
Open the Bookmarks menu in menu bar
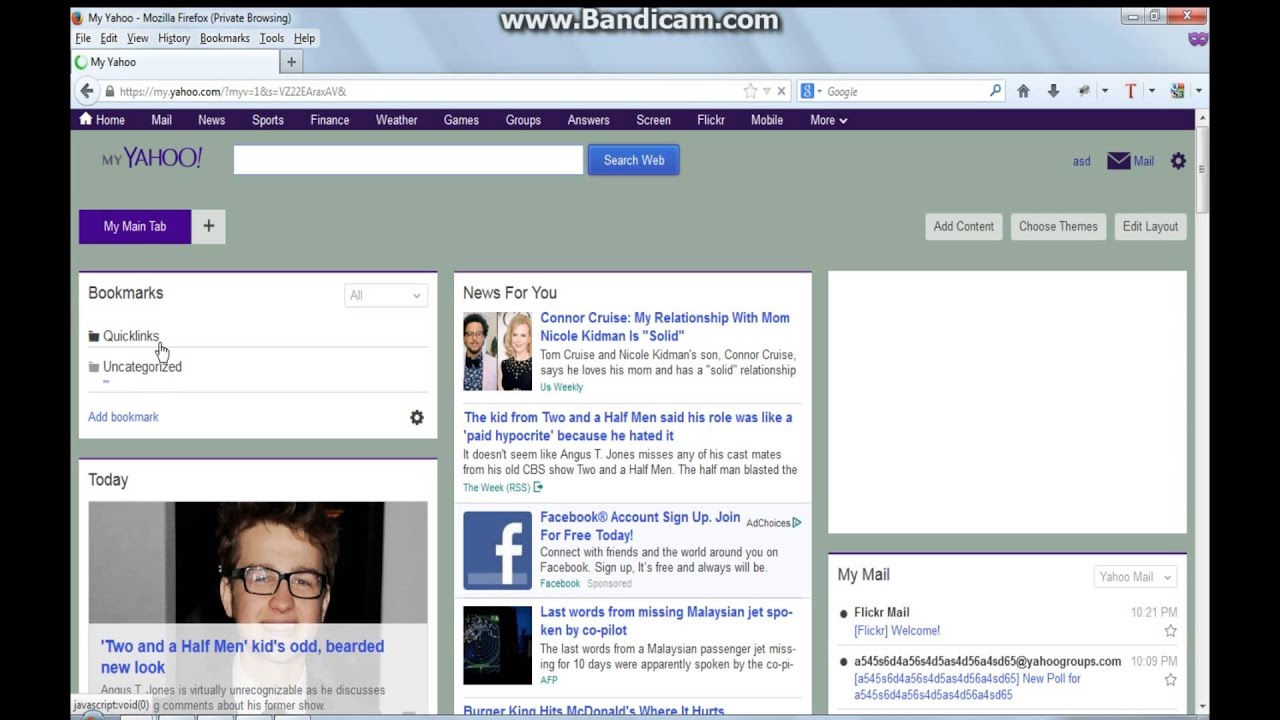point(225,38)
